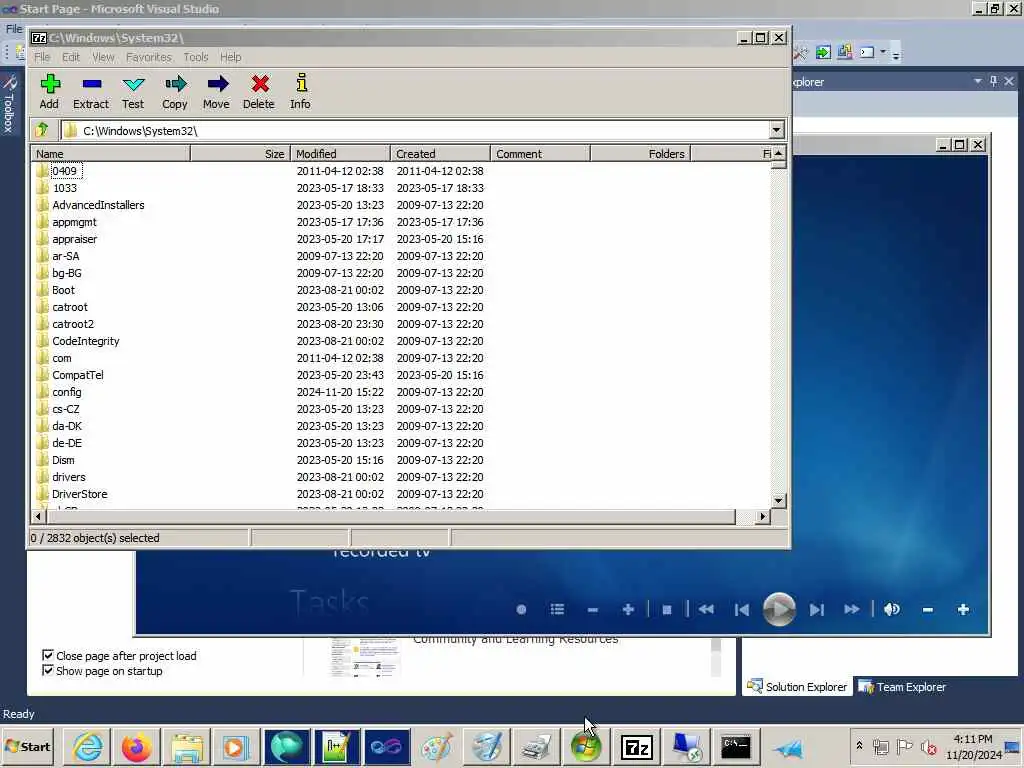Click the Media Center Play button

pos(779,609)
